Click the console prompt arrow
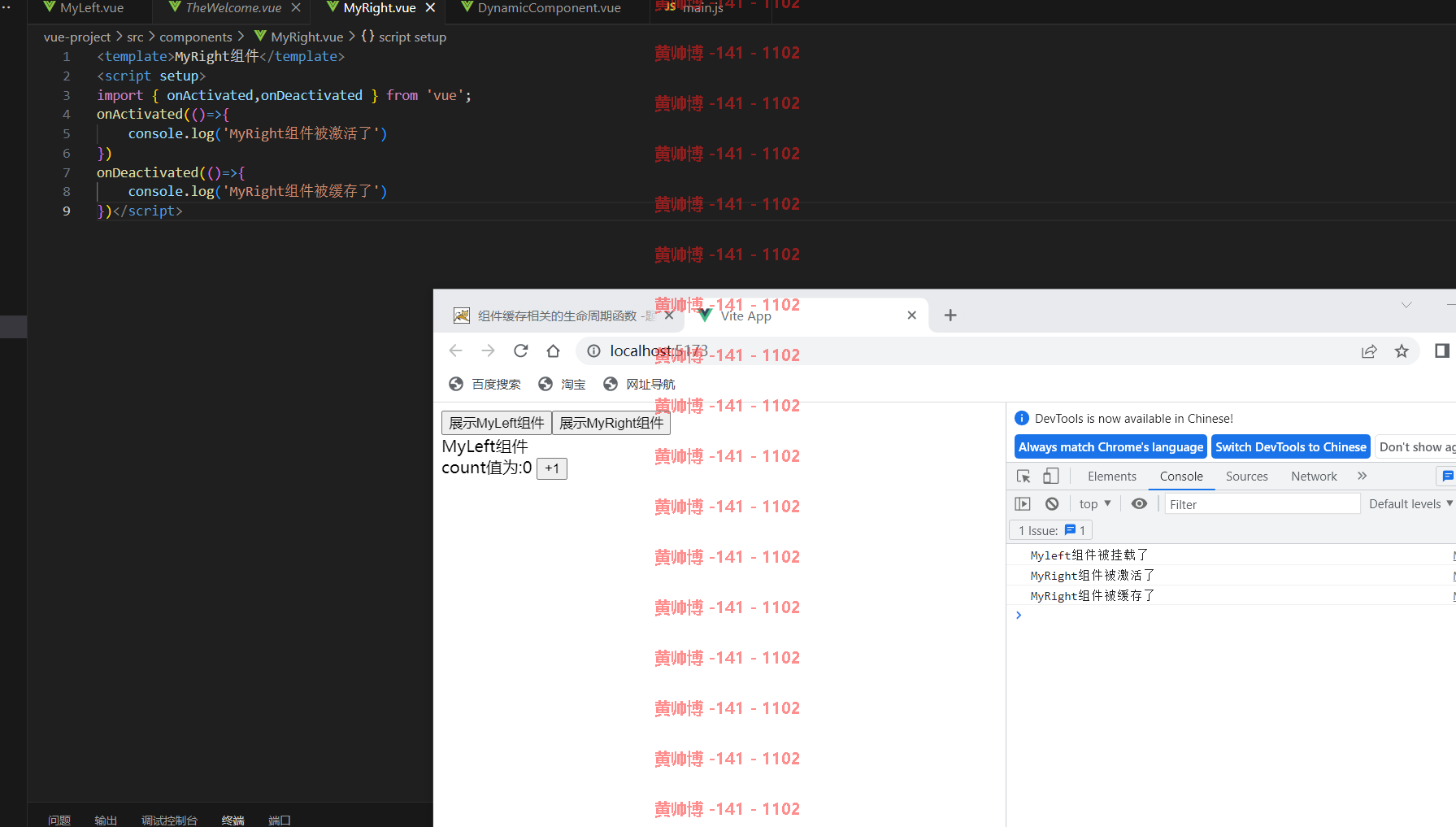 click(x=1019, y=616)
